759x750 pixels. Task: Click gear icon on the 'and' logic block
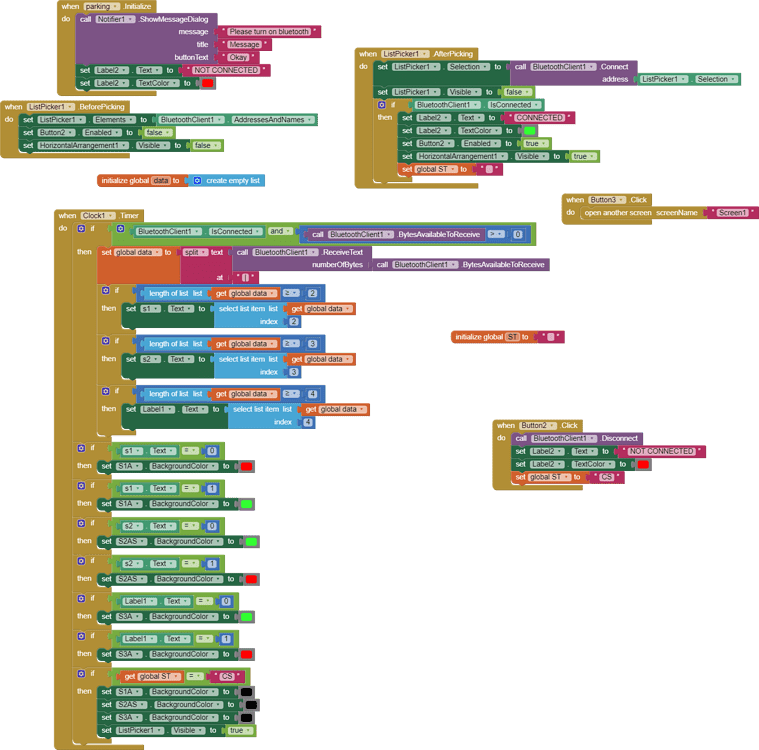(121, 229)
